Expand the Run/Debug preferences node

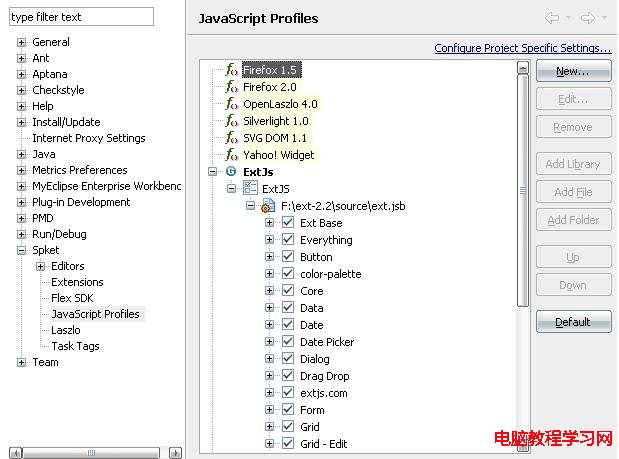(21, 234)
